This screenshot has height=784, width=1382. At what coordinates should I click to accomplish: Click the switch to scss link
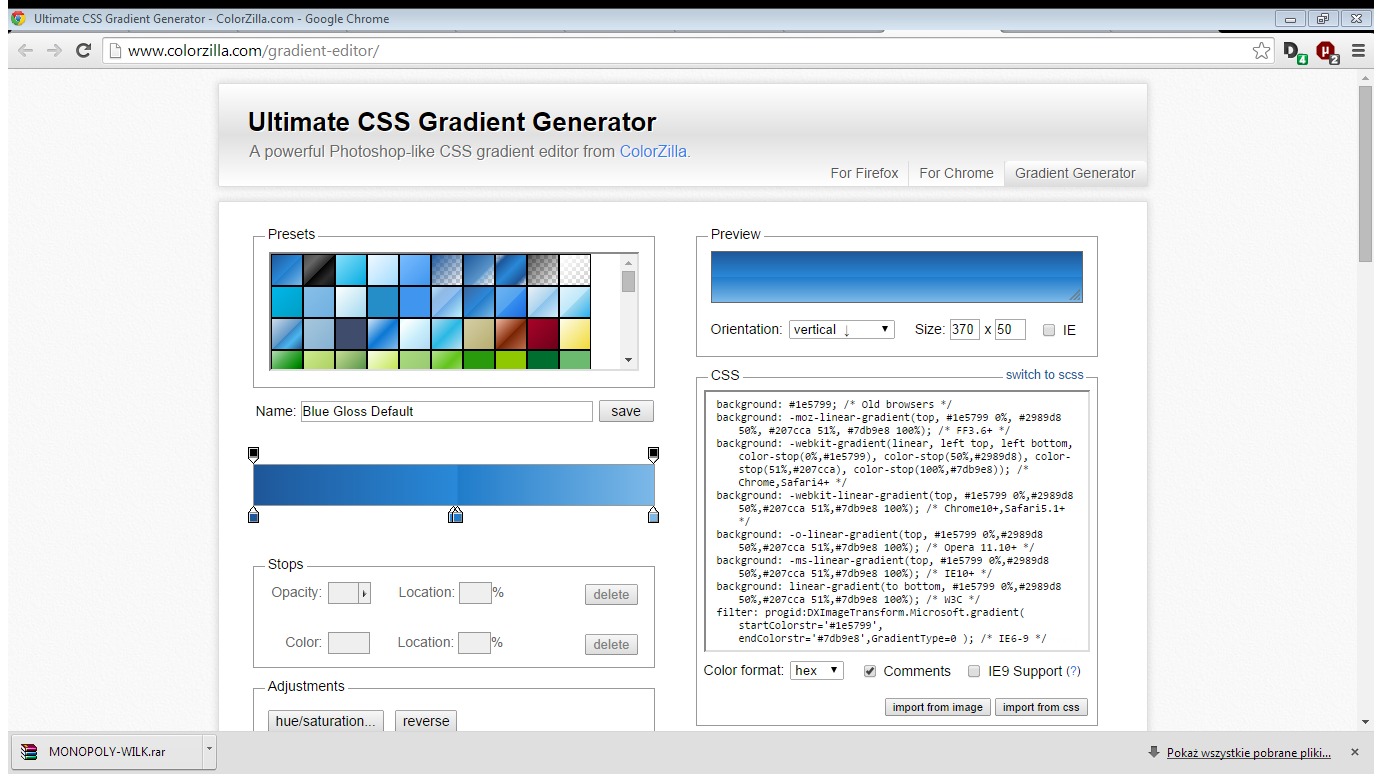pyautogui.click(x=1044, y=375)
